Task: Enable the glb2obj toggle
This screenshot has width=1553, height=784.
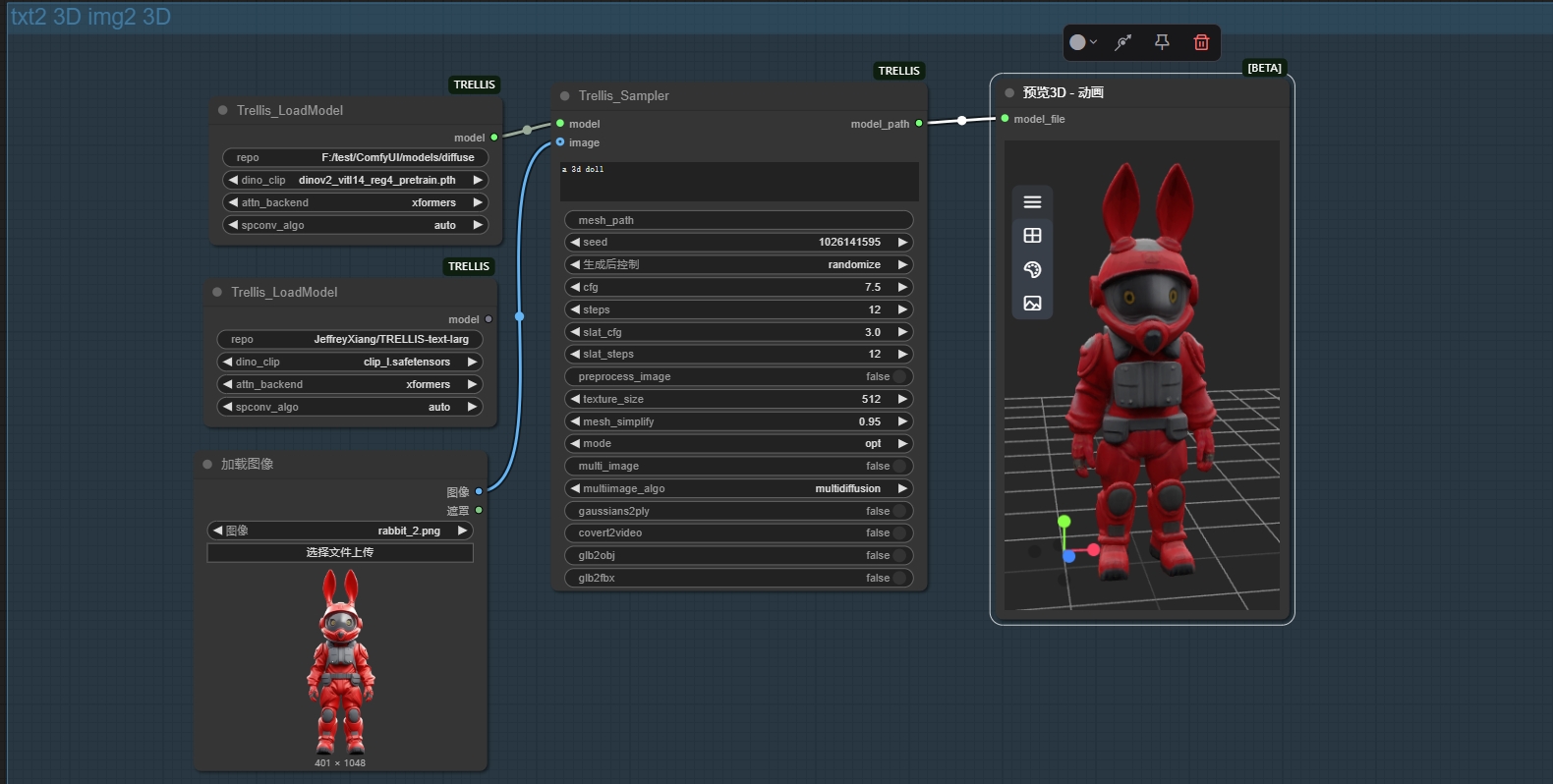Action: 899,555
